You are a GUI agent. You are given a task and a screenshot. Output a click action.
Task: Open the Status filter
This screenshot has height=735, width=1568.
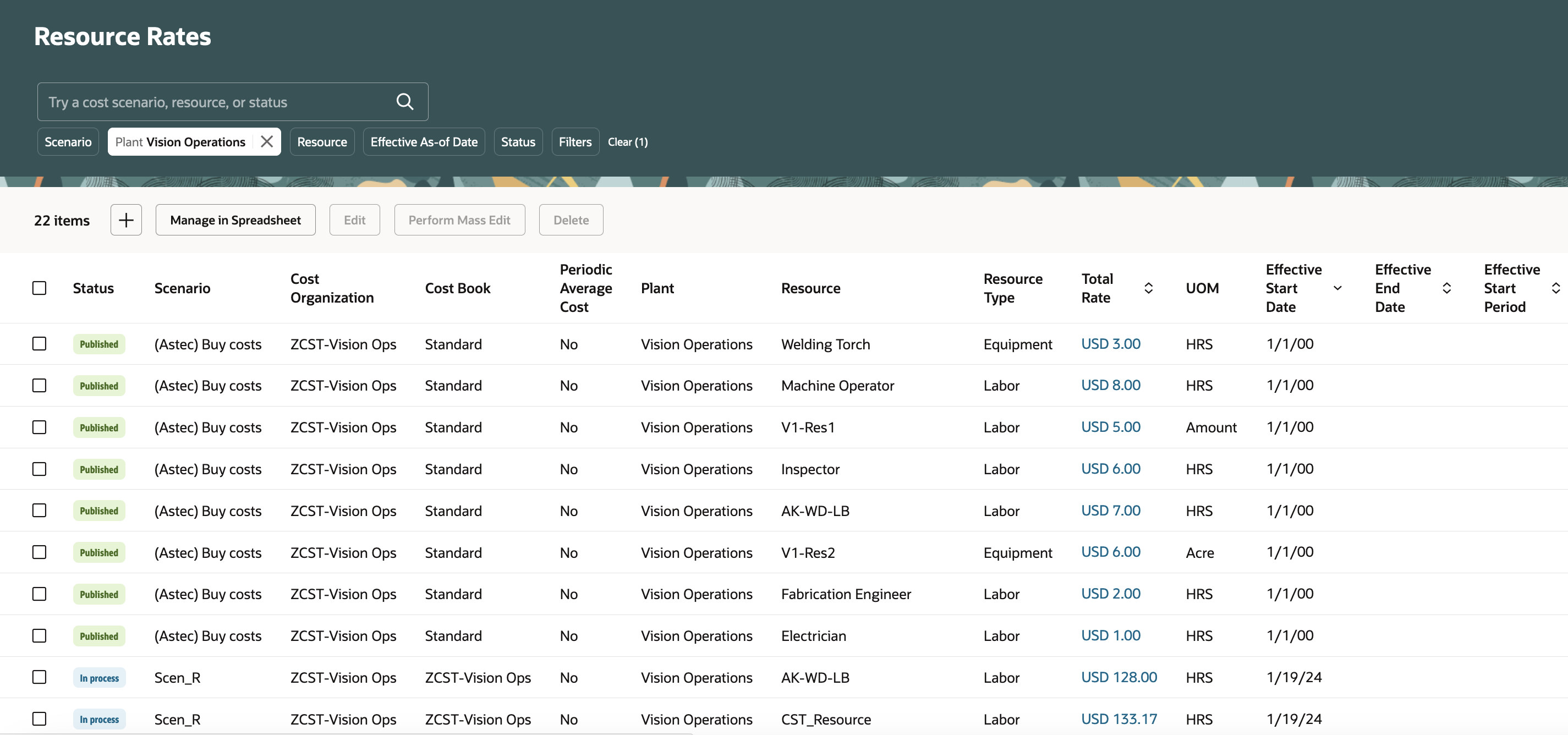click(518, 141)
